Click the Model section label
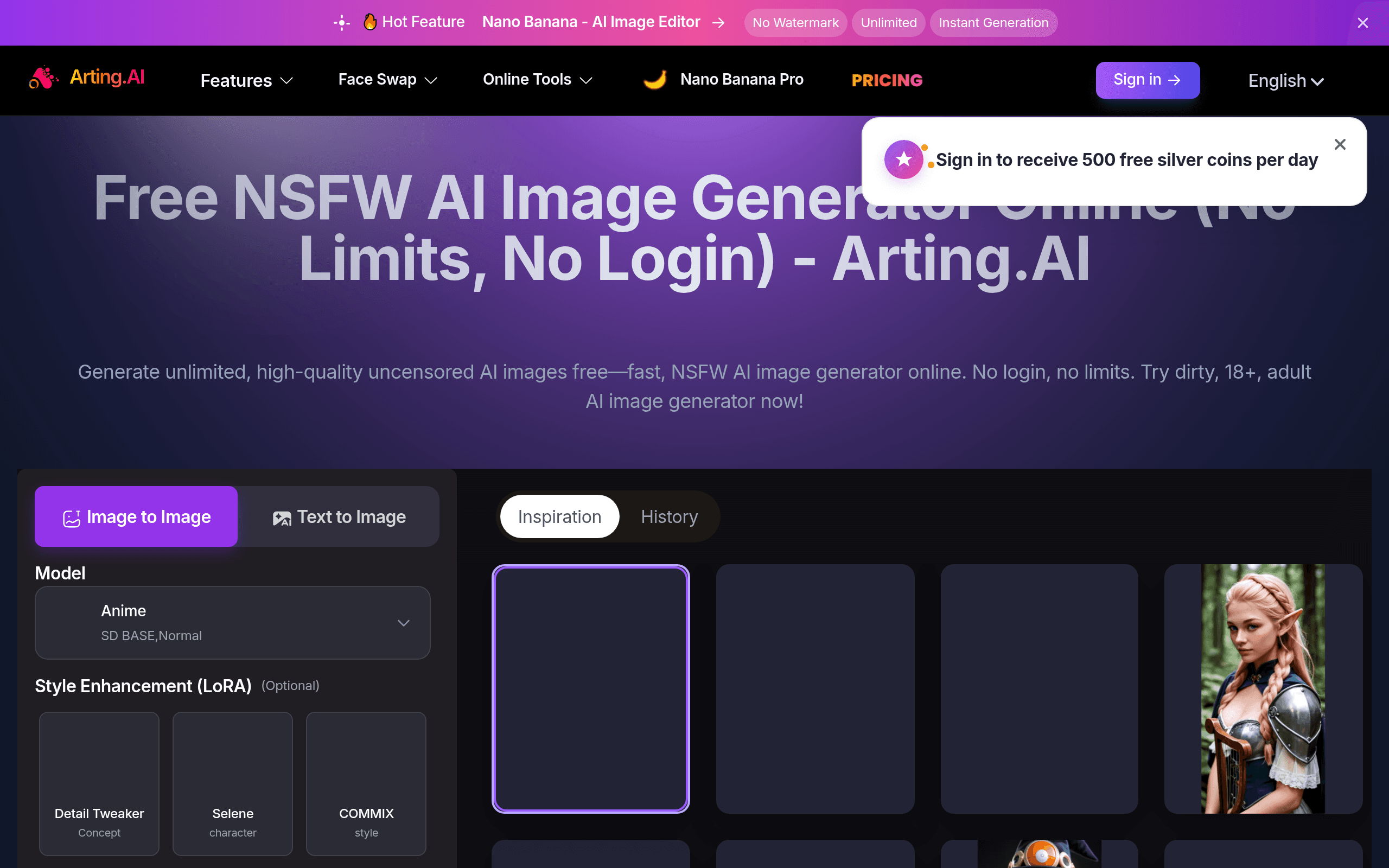Screen dimensions: 1389x868 tap(60, 573)
